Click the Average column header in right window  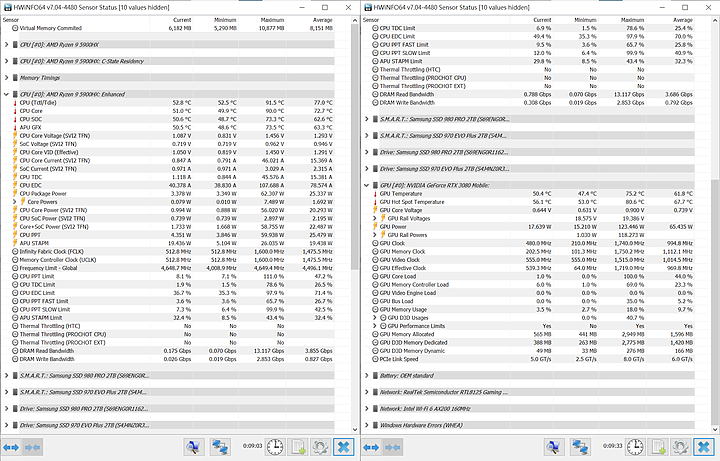[x=683, y=20]
